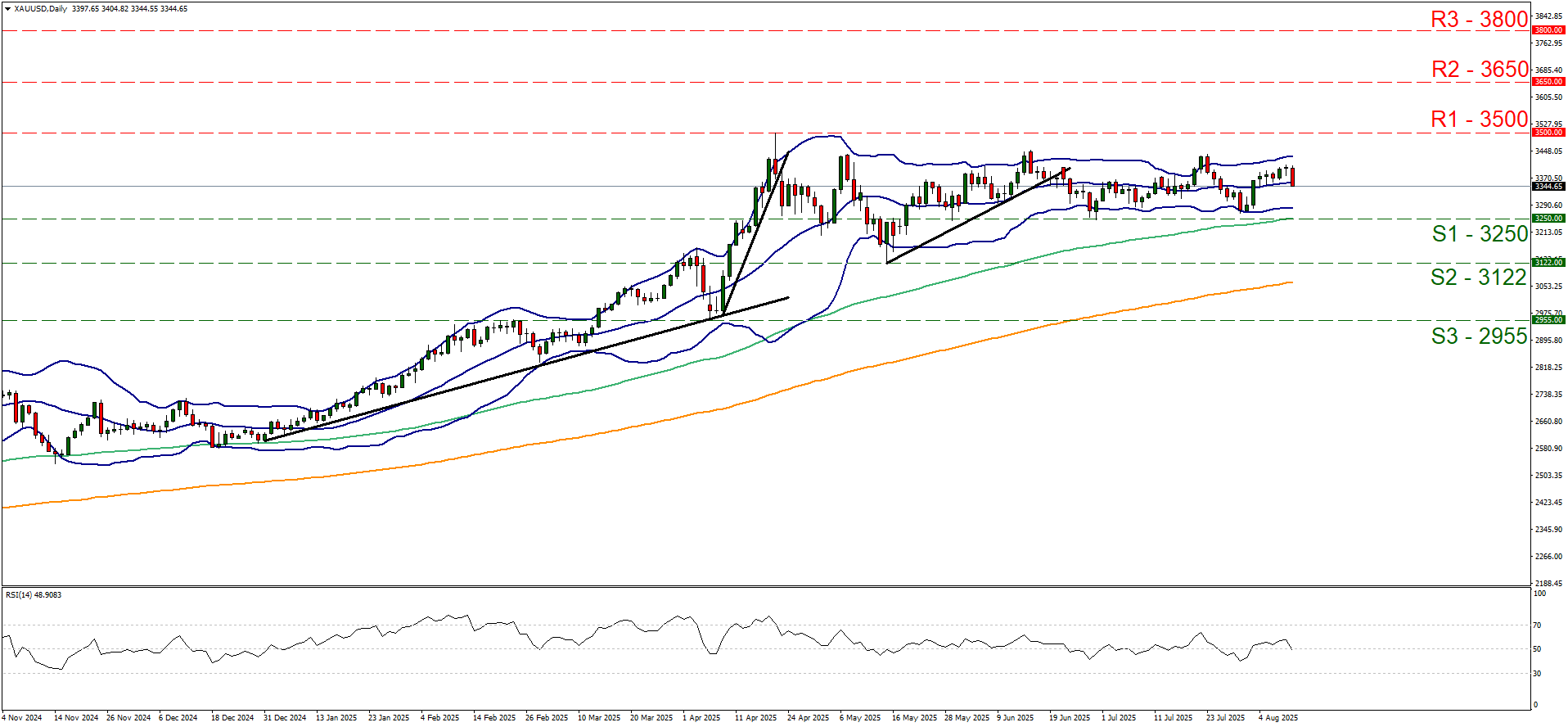Click the RSI scale value 30
The width and height of the screenshot is (1568, 727).
click(x=1537, y=674)
